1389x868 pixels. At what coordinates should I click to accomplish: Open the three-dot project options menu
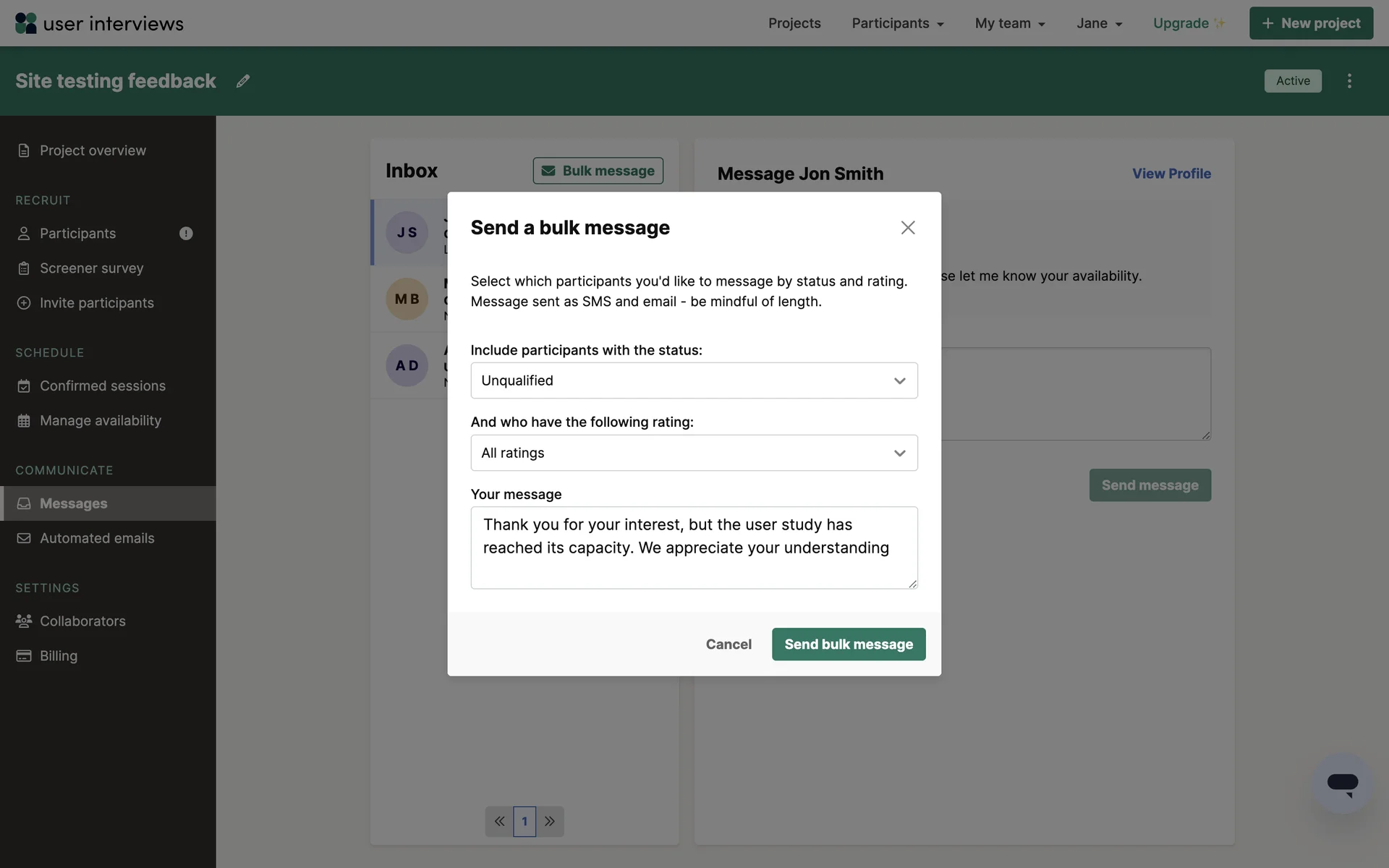[1349, 81]
